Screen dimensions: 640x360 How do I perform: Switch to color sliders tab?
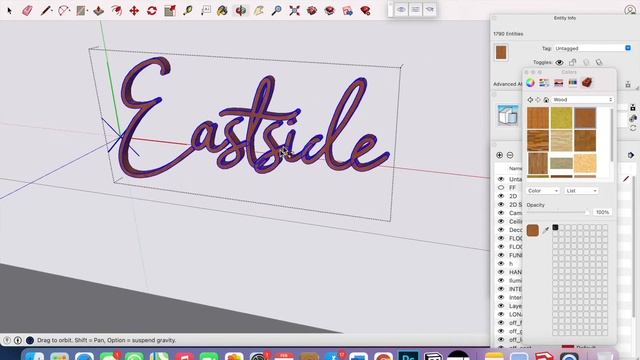[544, 83]
